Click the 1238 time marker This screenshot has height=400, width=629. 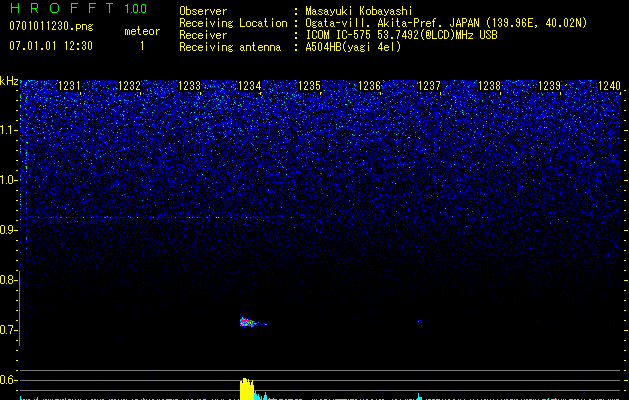pyautogui.click(x=489, y=86)
